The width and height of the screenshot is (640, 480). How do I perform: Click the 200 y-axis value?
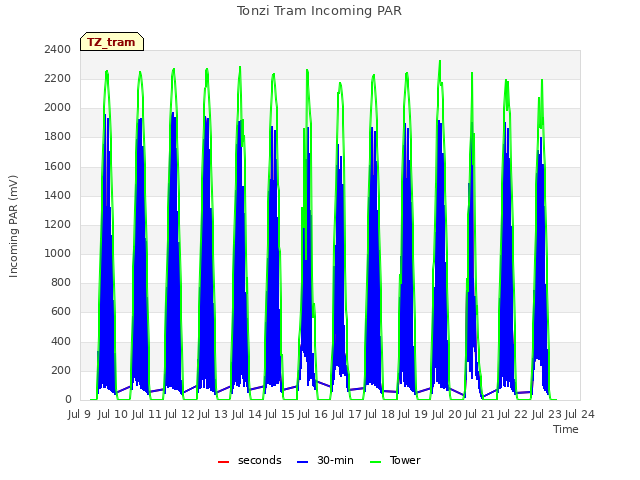61,371
